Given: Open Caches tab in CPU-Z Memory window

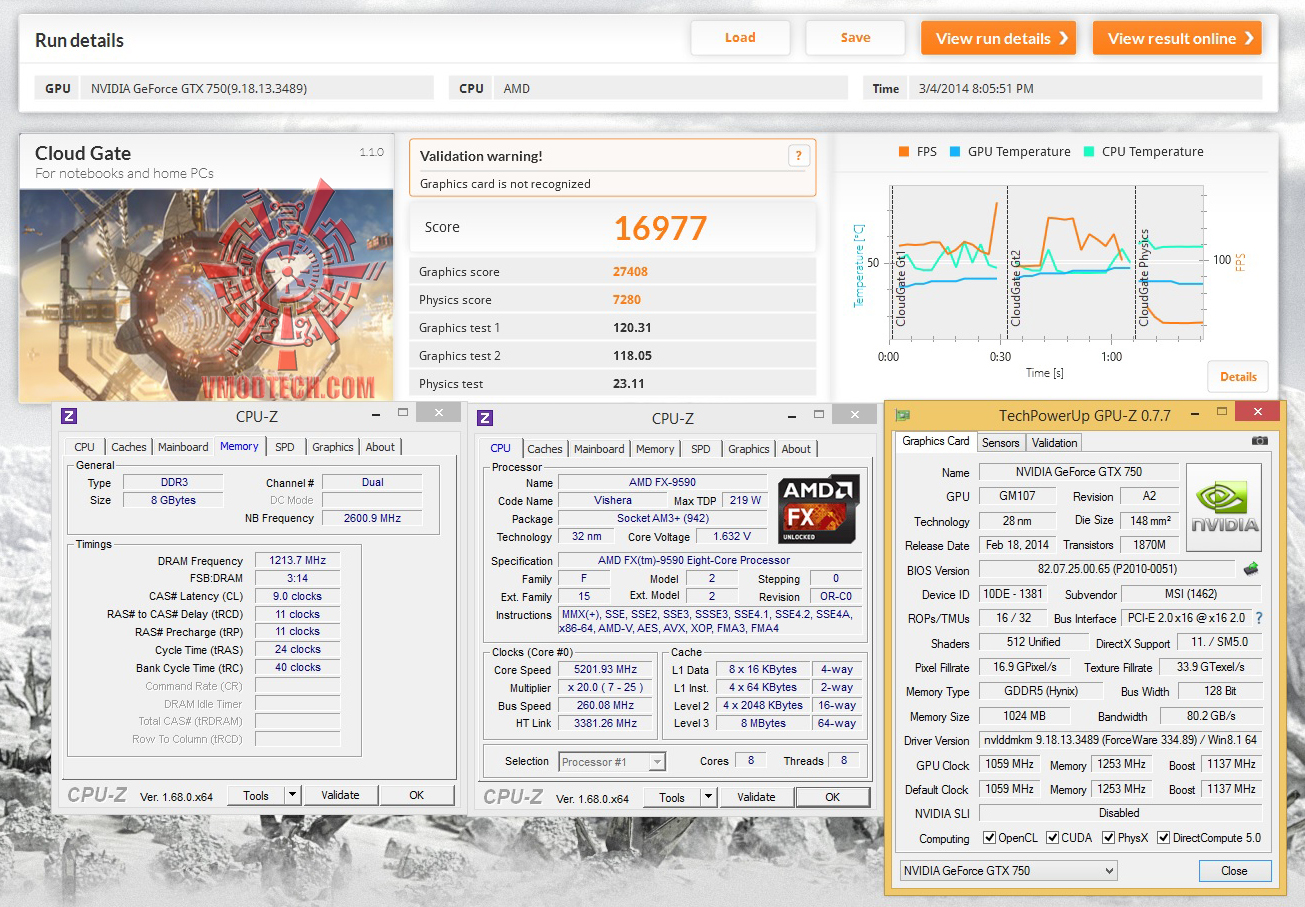Looking at the screenshot, I should pos(129,447).
